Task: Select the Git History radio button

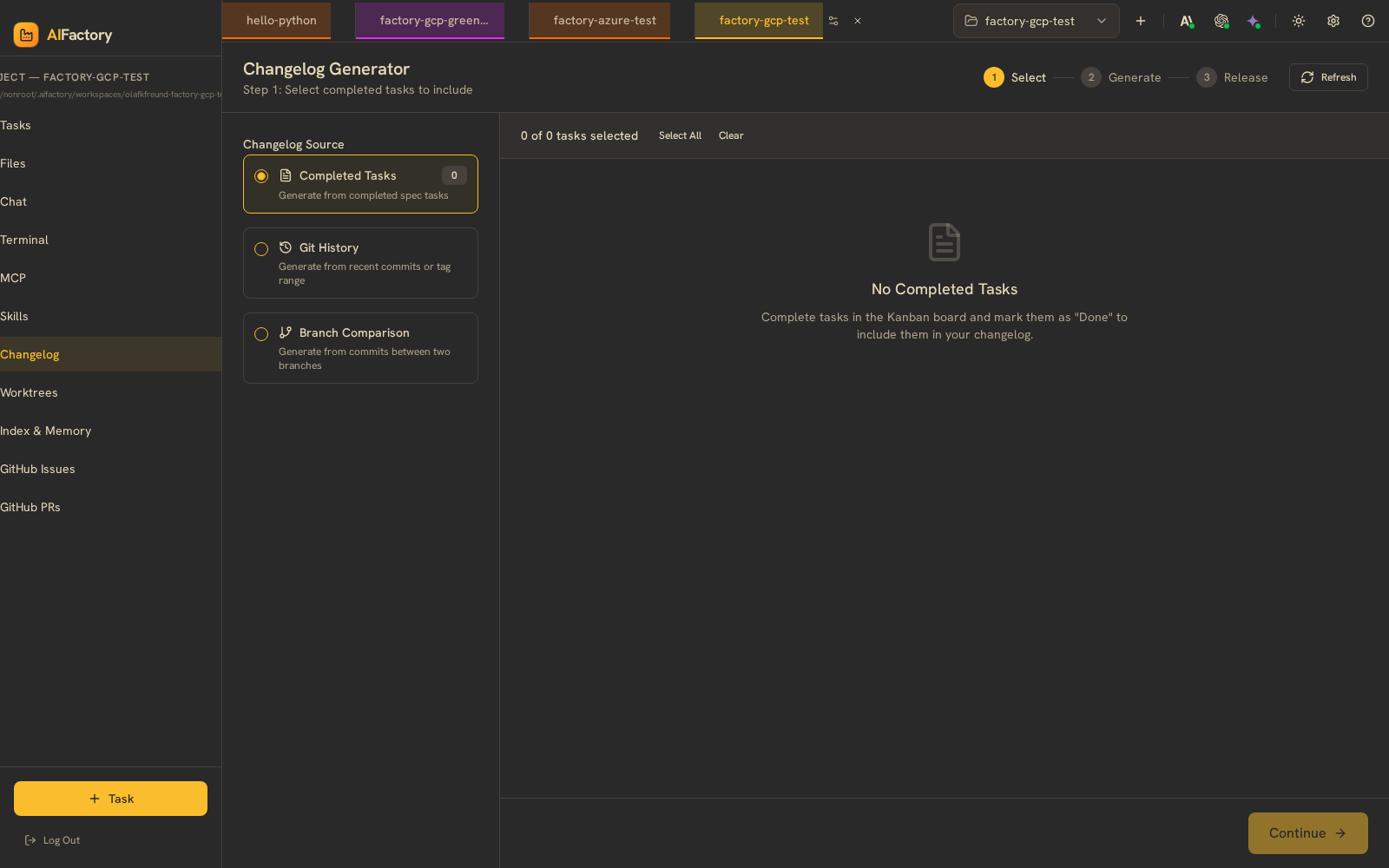Action: 261,249
